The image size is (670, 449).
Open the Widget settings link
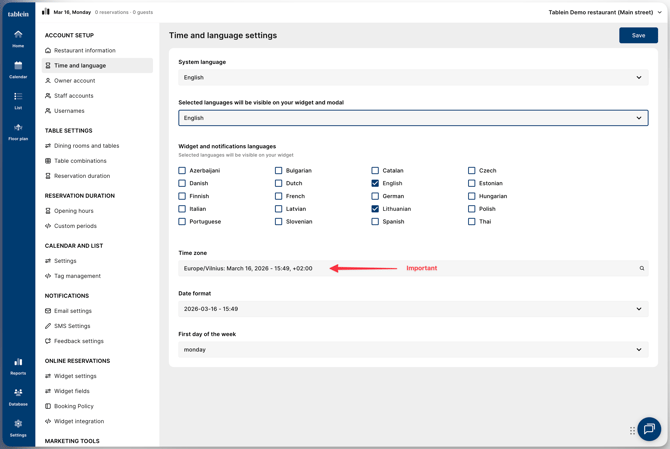point(75,376)
